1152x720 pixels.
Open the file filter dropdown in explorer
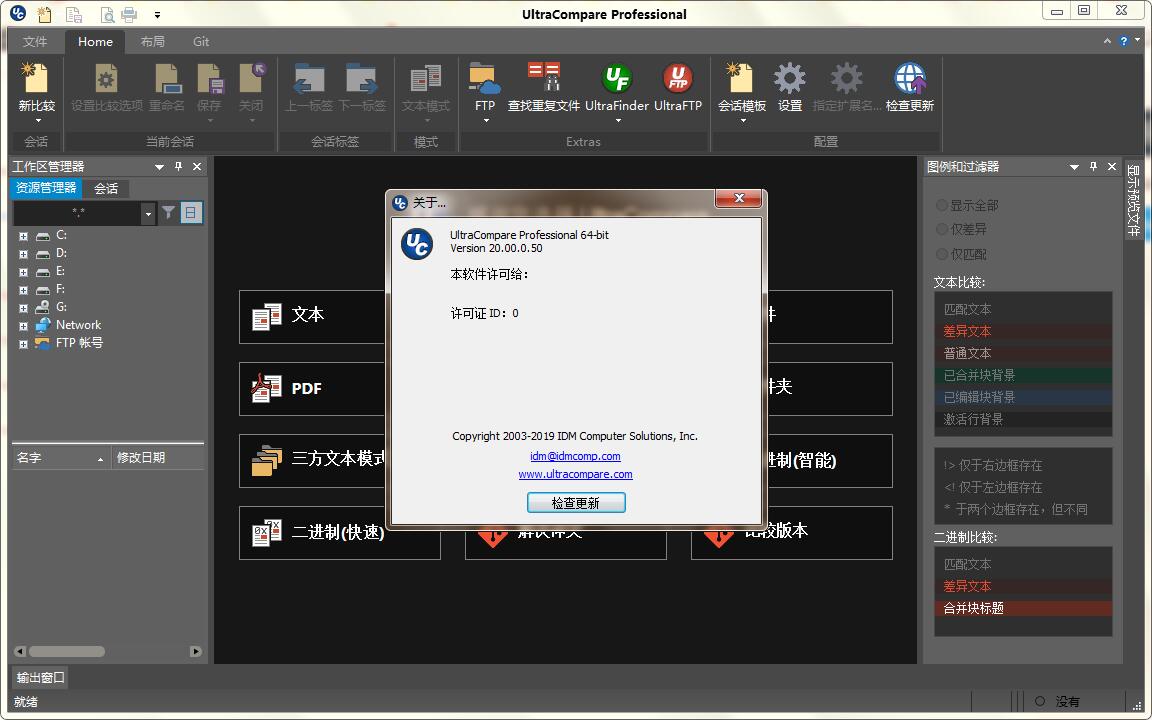point(149,213)
